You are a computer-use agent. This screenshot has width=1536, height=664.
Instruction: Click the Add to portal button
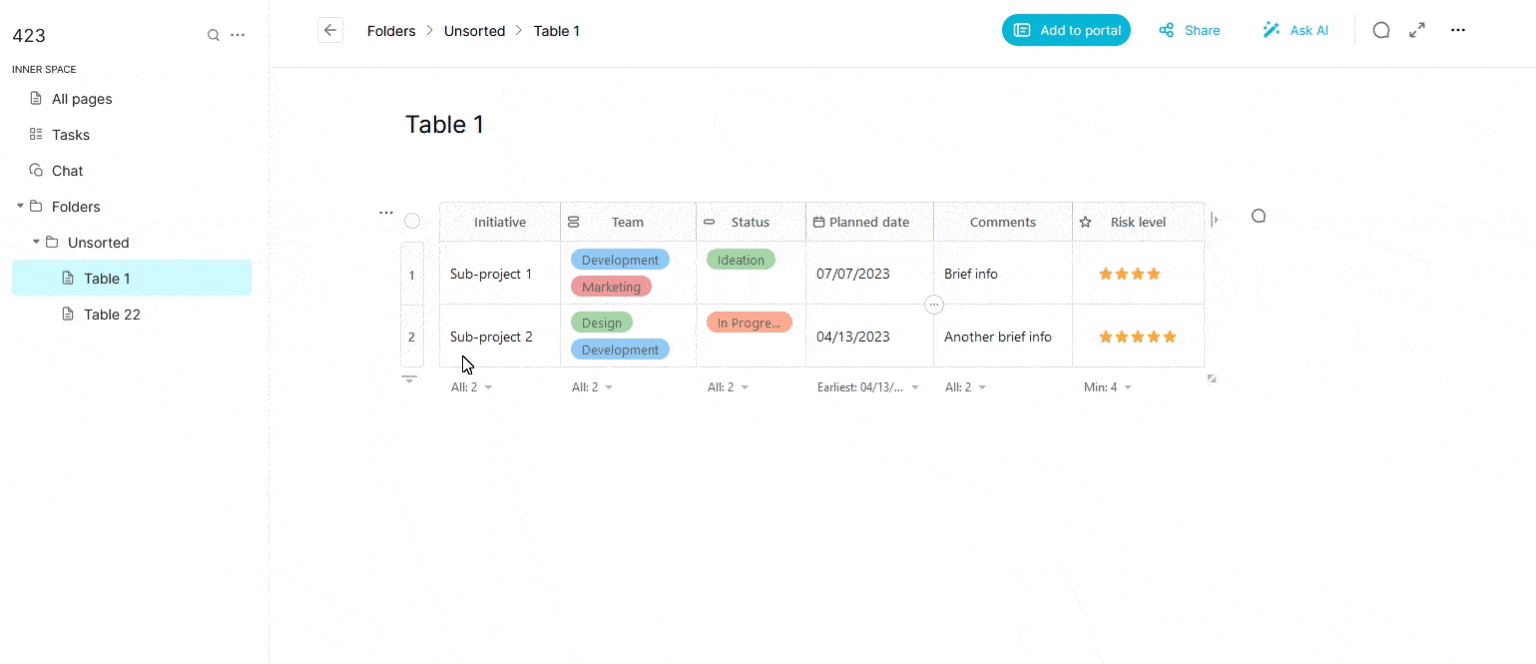[1066, 30]
